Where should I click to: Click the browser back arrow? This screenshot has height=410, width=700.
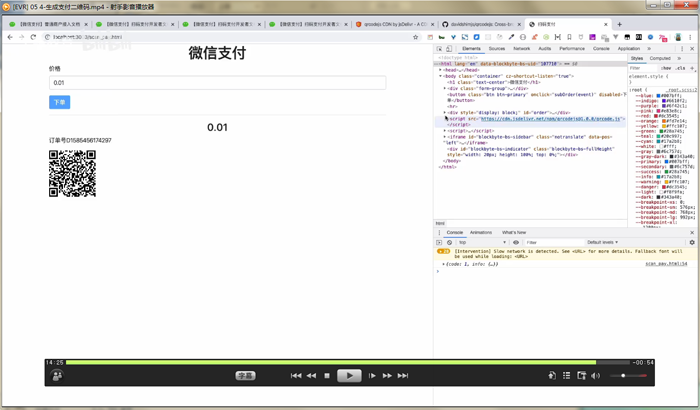pos(10,37)
